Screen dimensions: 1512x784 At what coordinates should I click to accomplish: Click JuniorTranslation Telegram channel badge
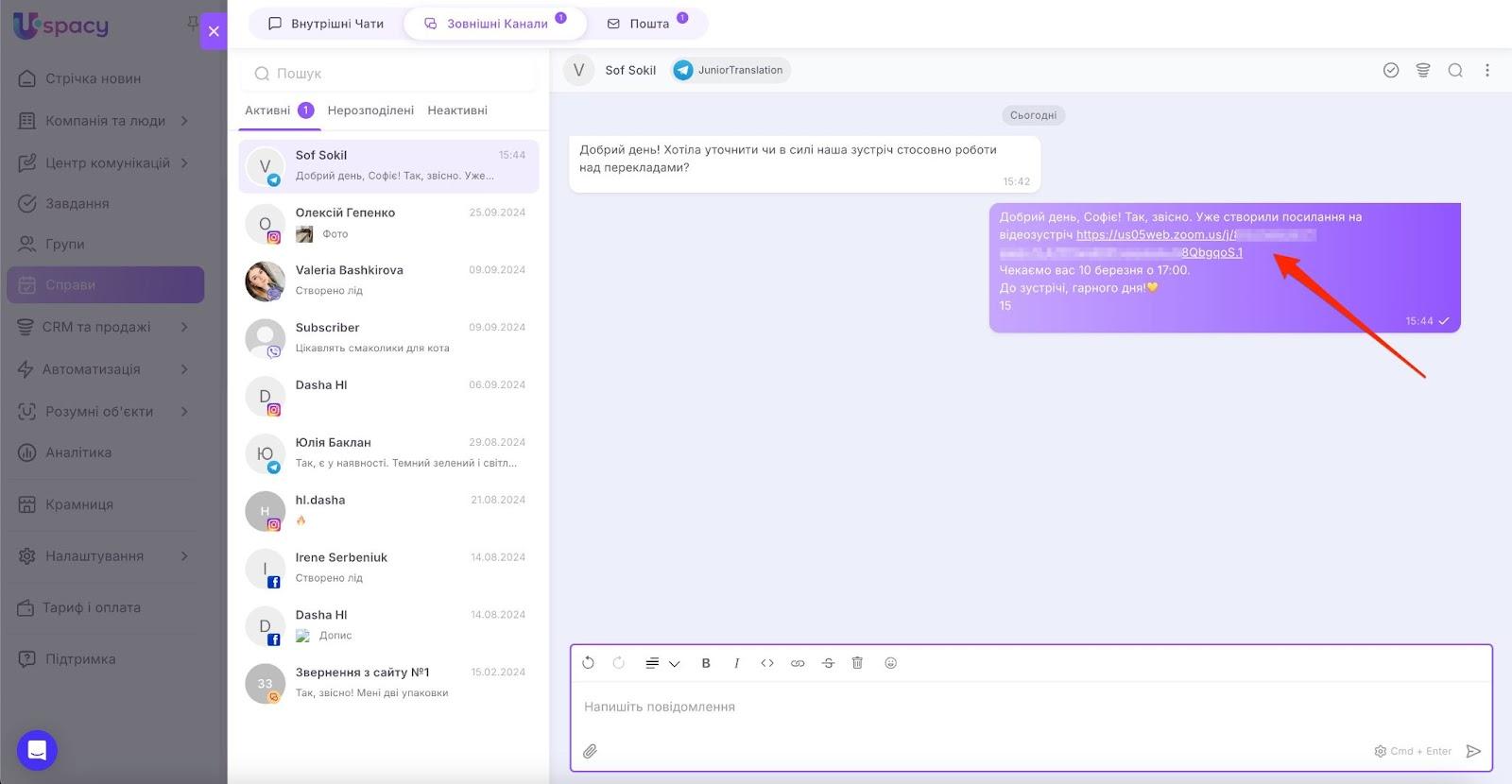coord(730,70)
